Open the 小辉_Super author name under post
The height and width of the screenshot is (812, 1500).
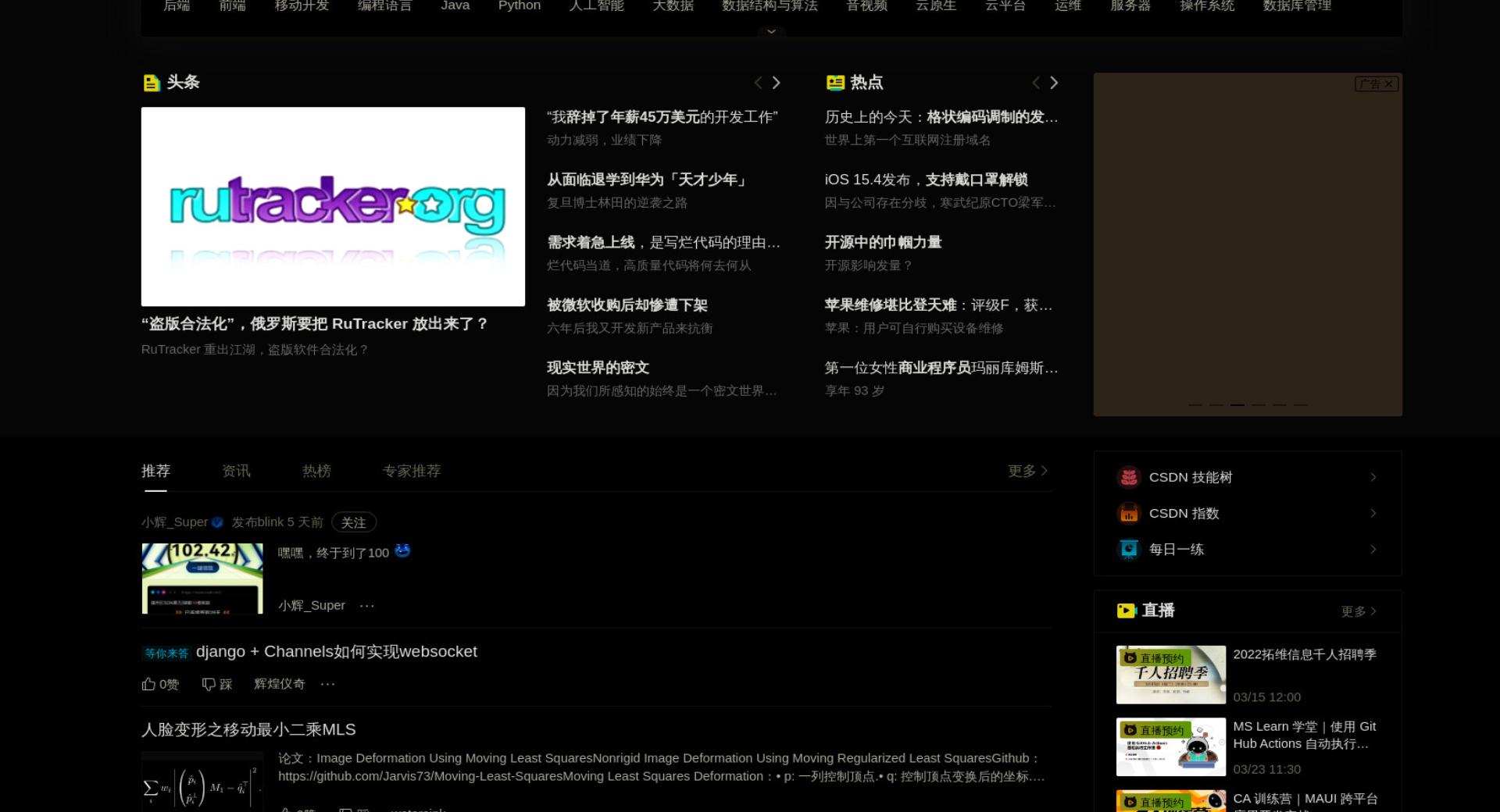point(312,605)
